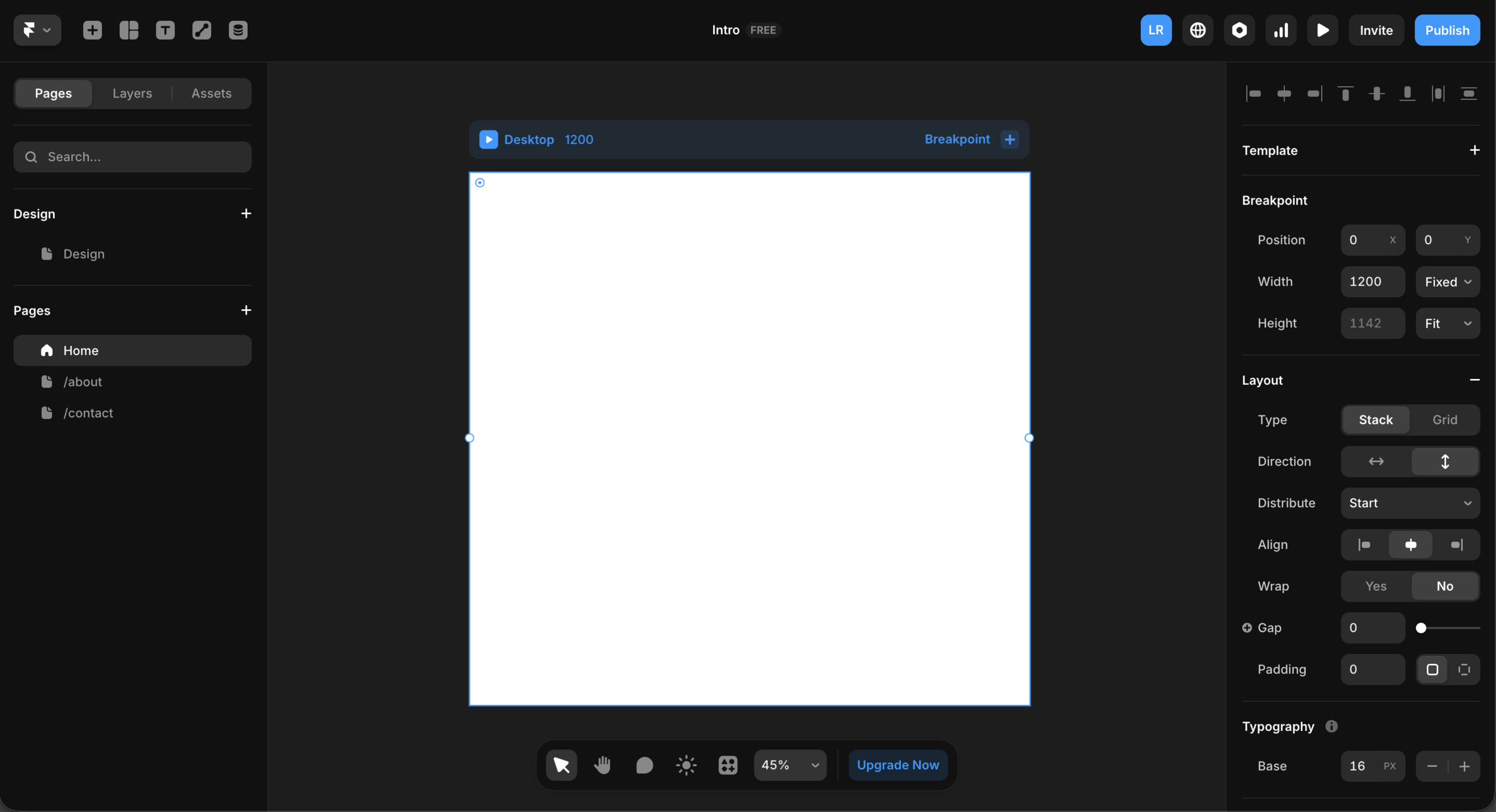The width and height of the screenshot is (1496, 812).
Task: Set layout type to Grid
Action: click(x=1444, y=420)
